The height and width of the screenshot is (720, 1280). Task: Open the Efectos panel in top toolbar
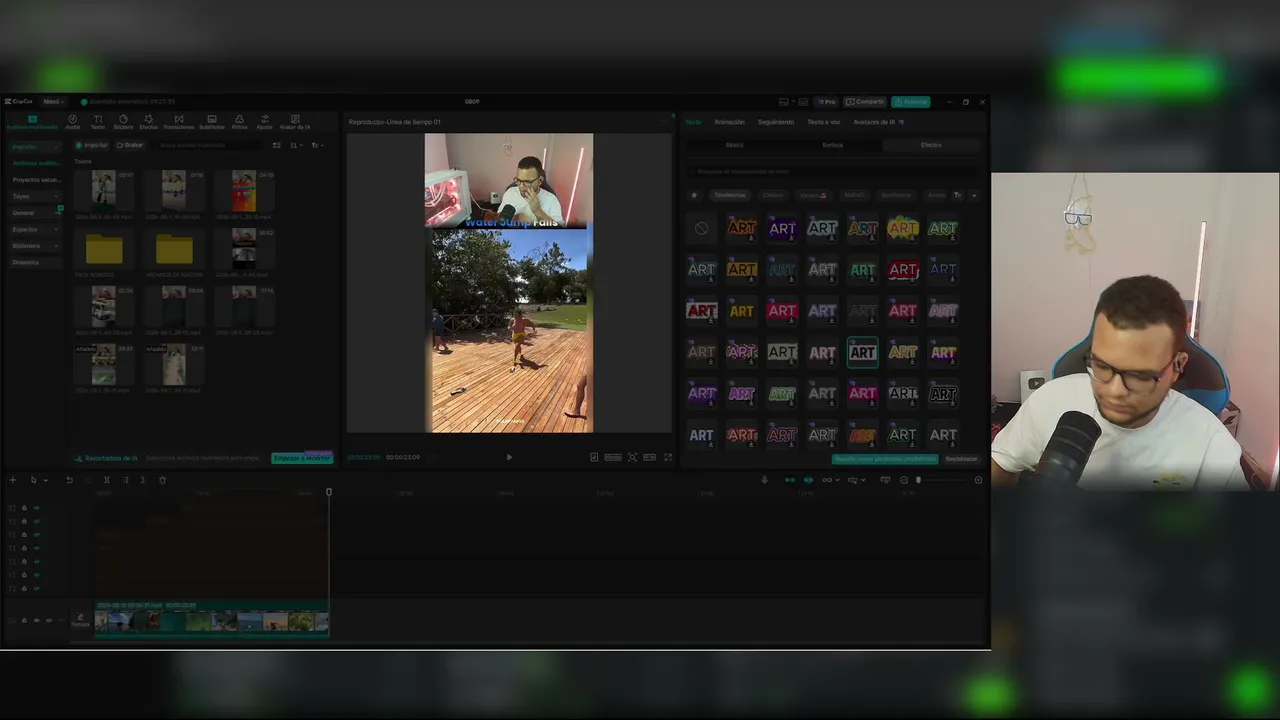(x=148, y=122)
